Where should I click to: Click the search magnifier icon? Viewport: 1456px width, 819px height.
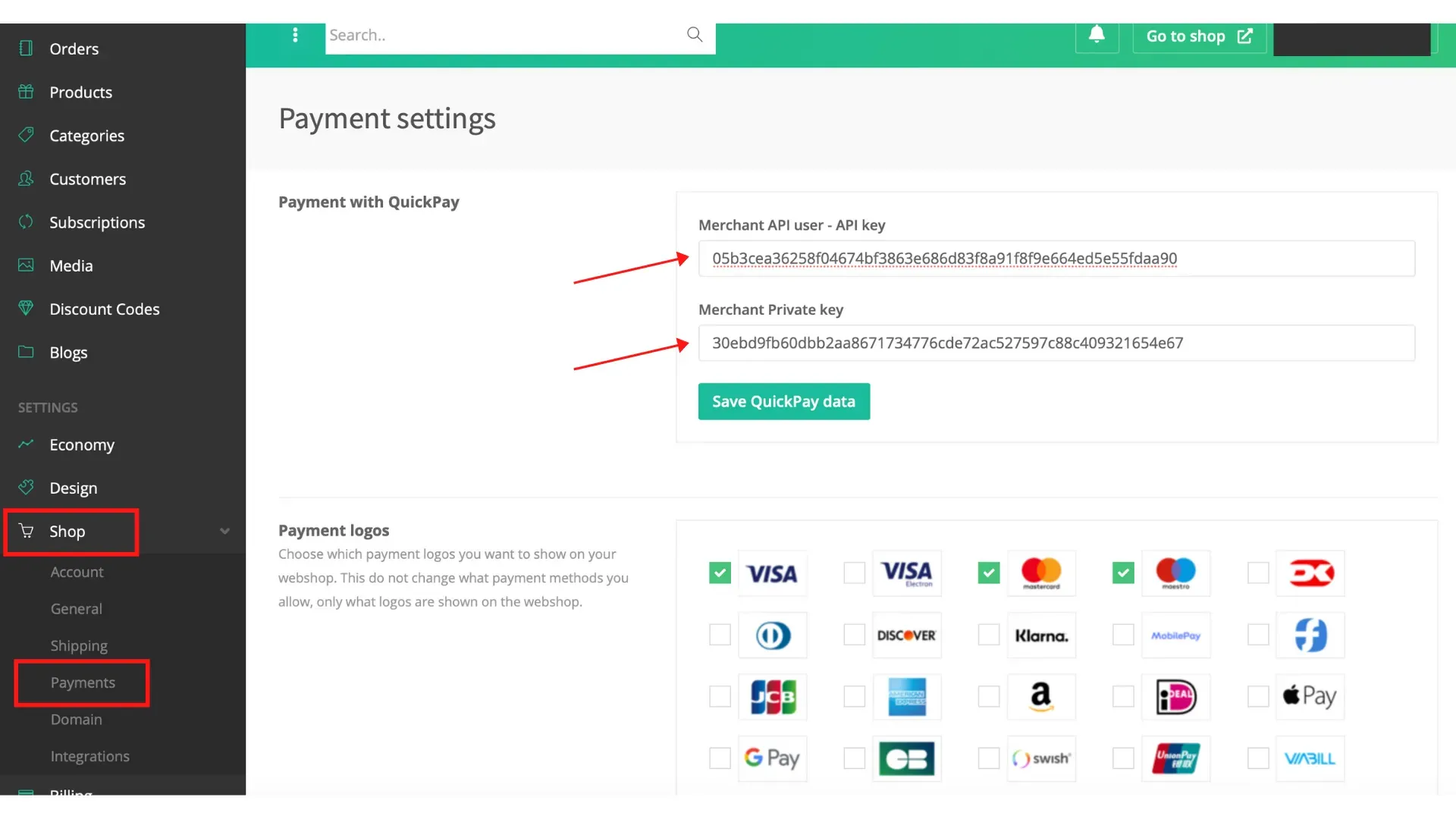(695, 34)
